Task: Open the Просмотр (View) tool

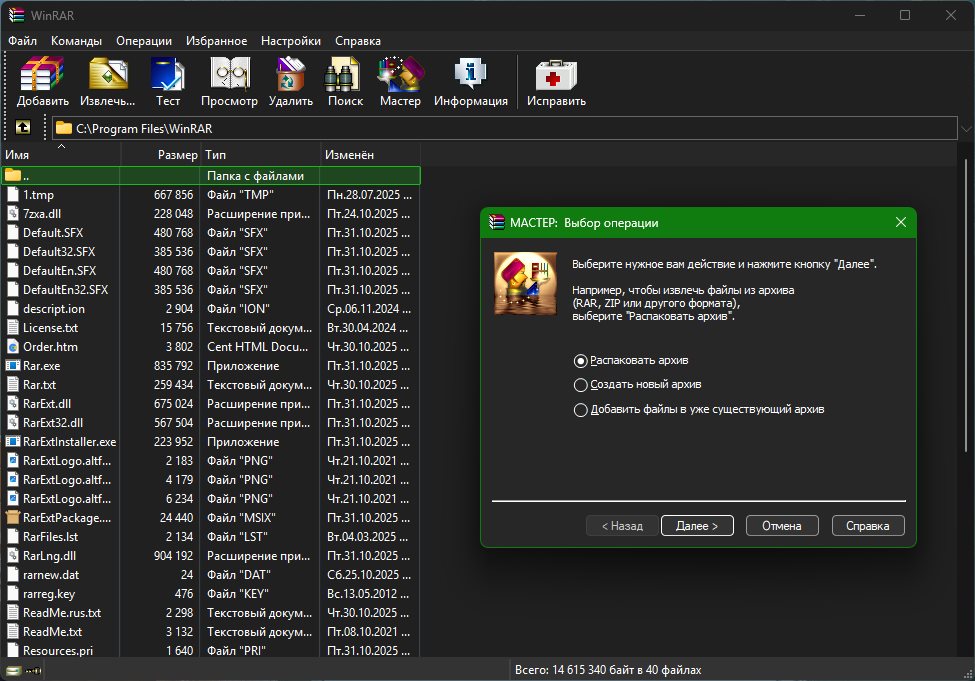Action: pyautogui.click(x=229, y=81)
